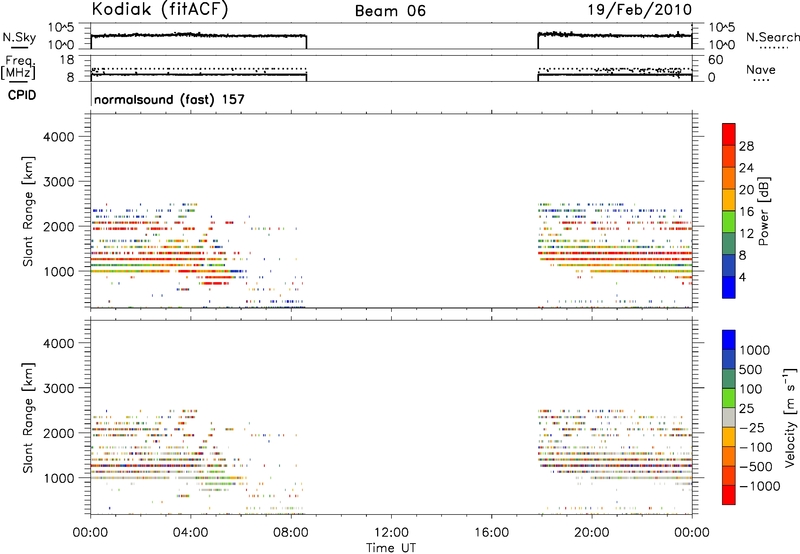Click the '12' power colorbar tick label
This screenshot has width=800, height=554.
746,234
